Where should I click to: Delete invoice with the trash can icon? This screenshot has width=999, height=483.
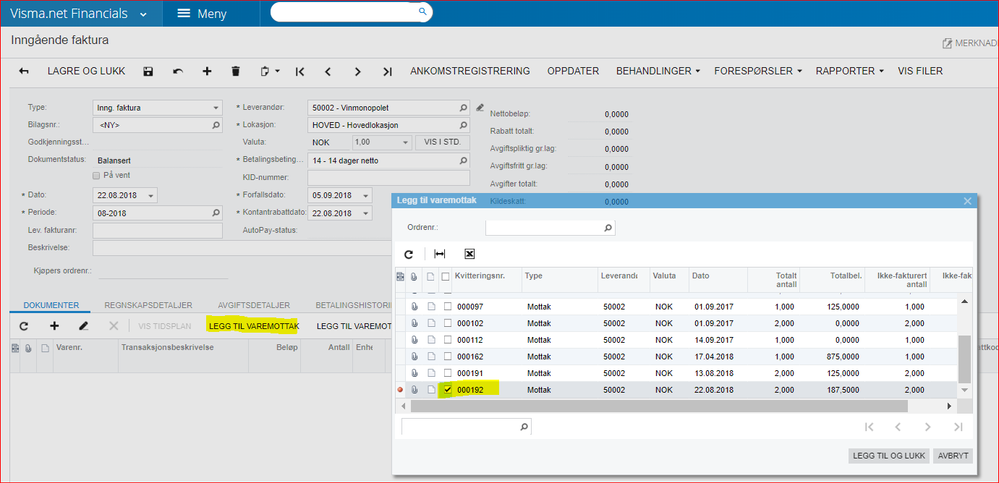coord(236,71)
